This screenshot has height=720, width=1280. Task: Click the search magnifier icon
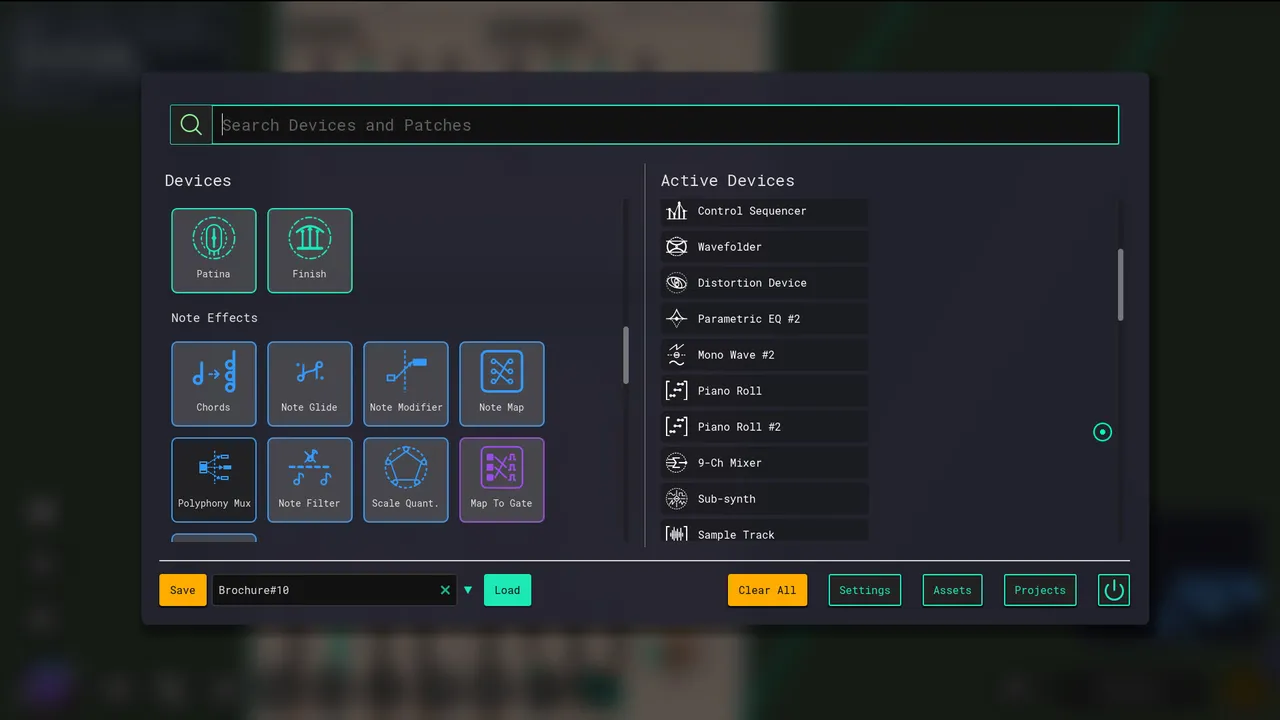191,125
